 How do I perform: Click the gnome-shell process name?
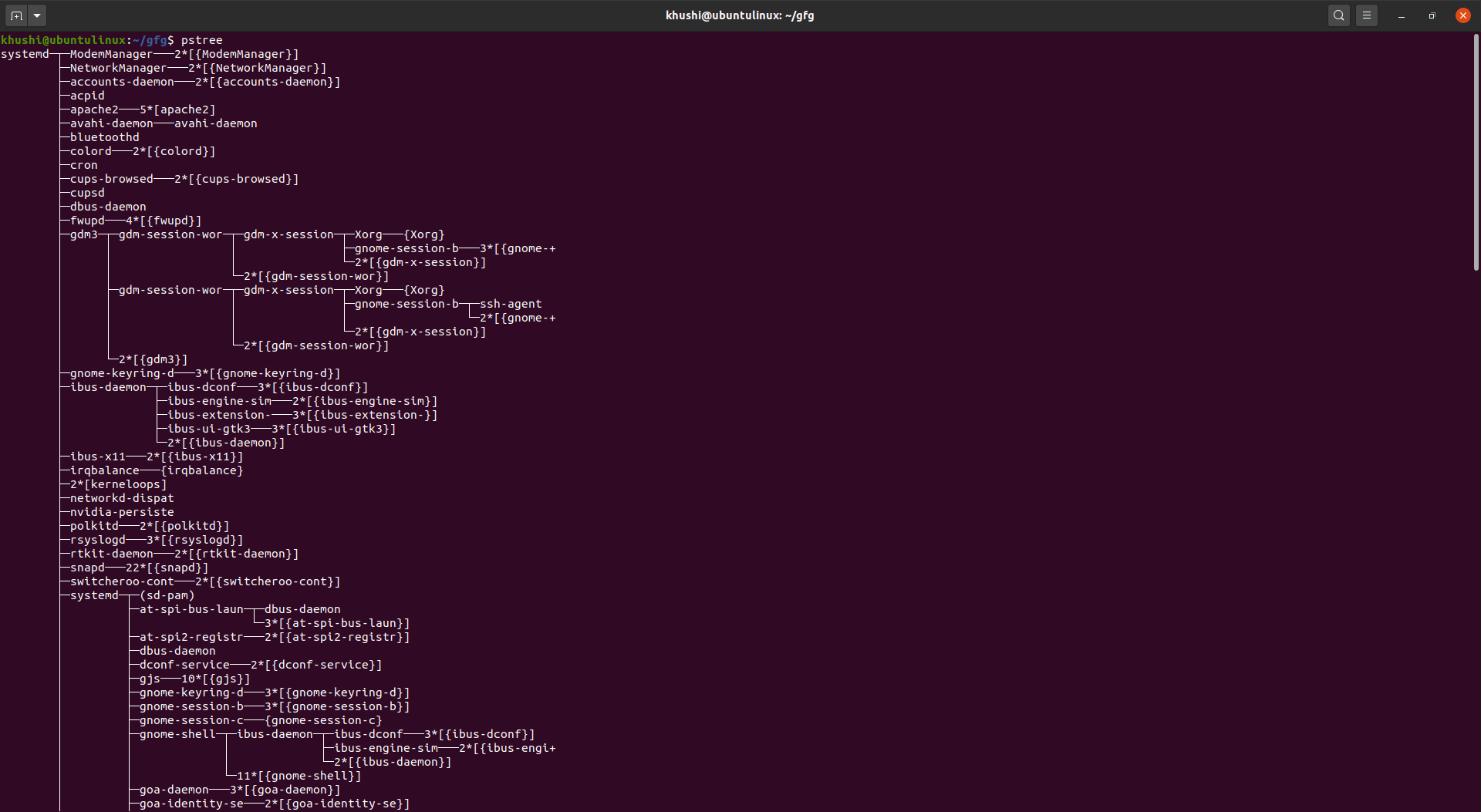(176, 733)
